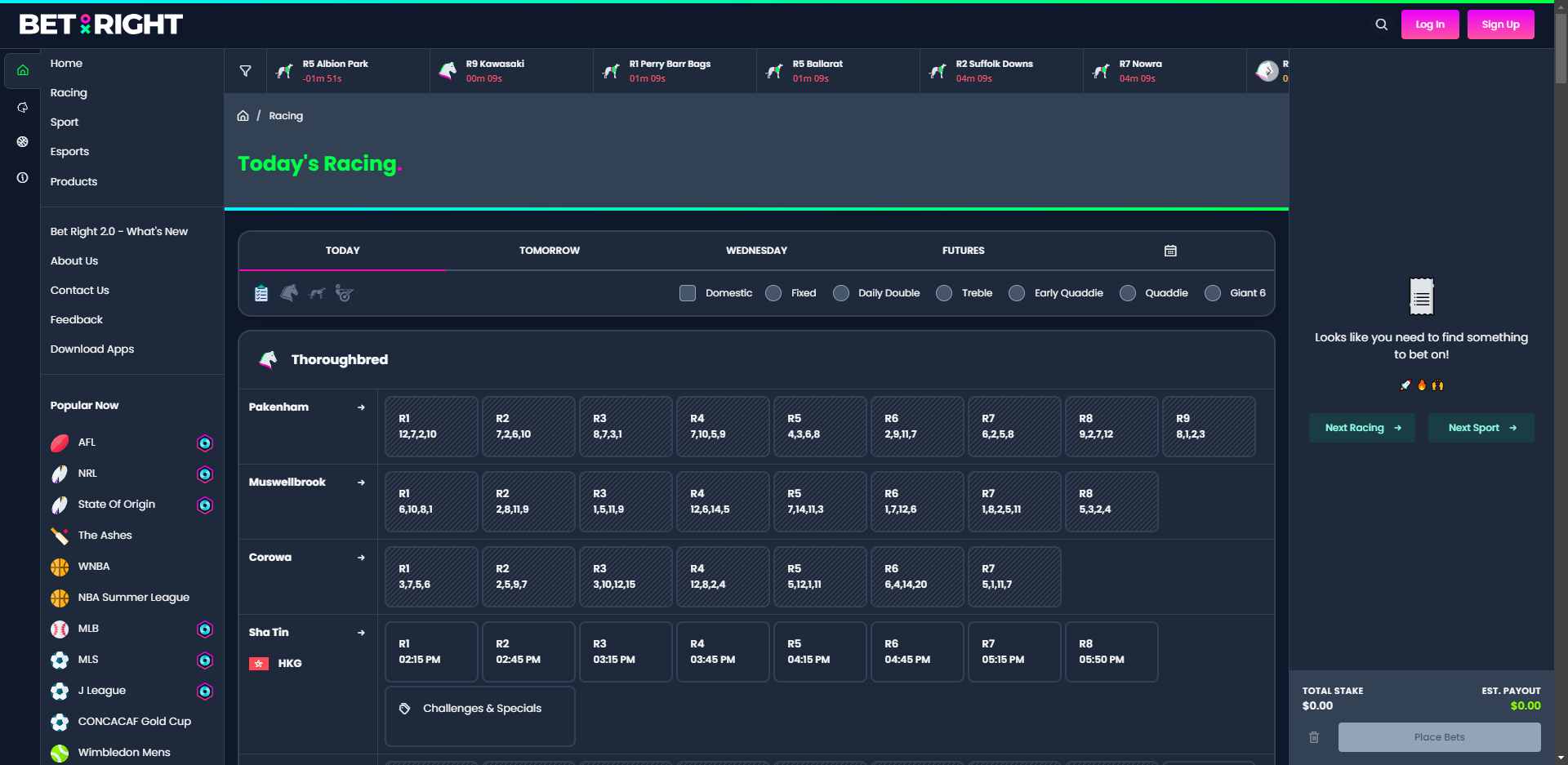
Task: Click the Wimbledon Mens tennis ball icon
Action: point(60,753)
